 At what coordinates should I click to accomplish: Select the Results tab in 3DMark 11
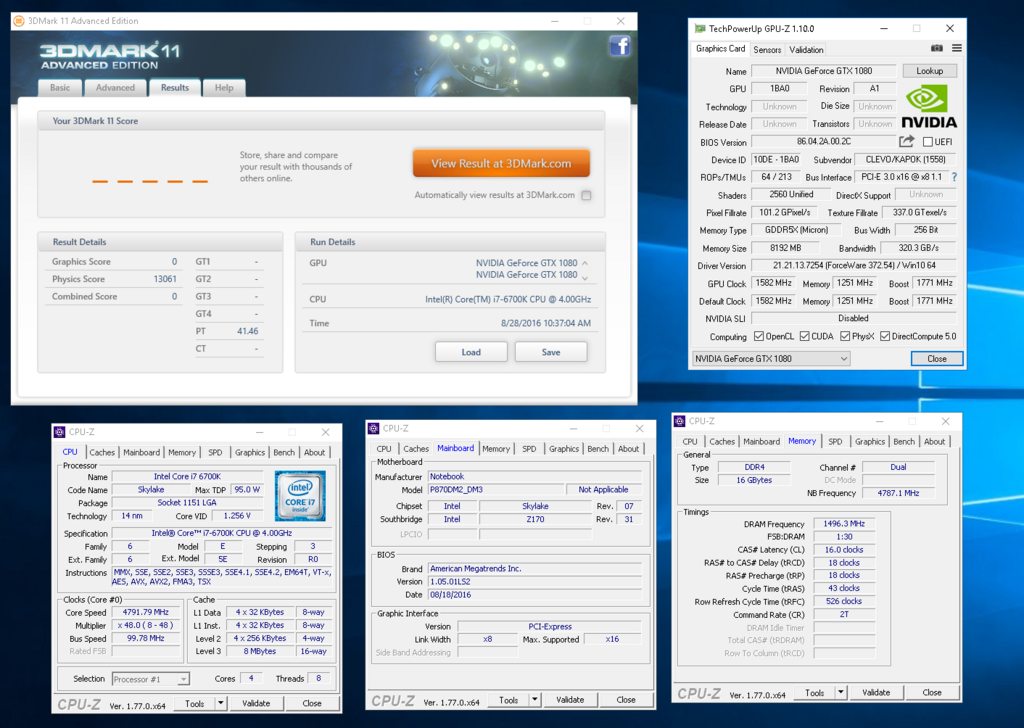[174, 87]
